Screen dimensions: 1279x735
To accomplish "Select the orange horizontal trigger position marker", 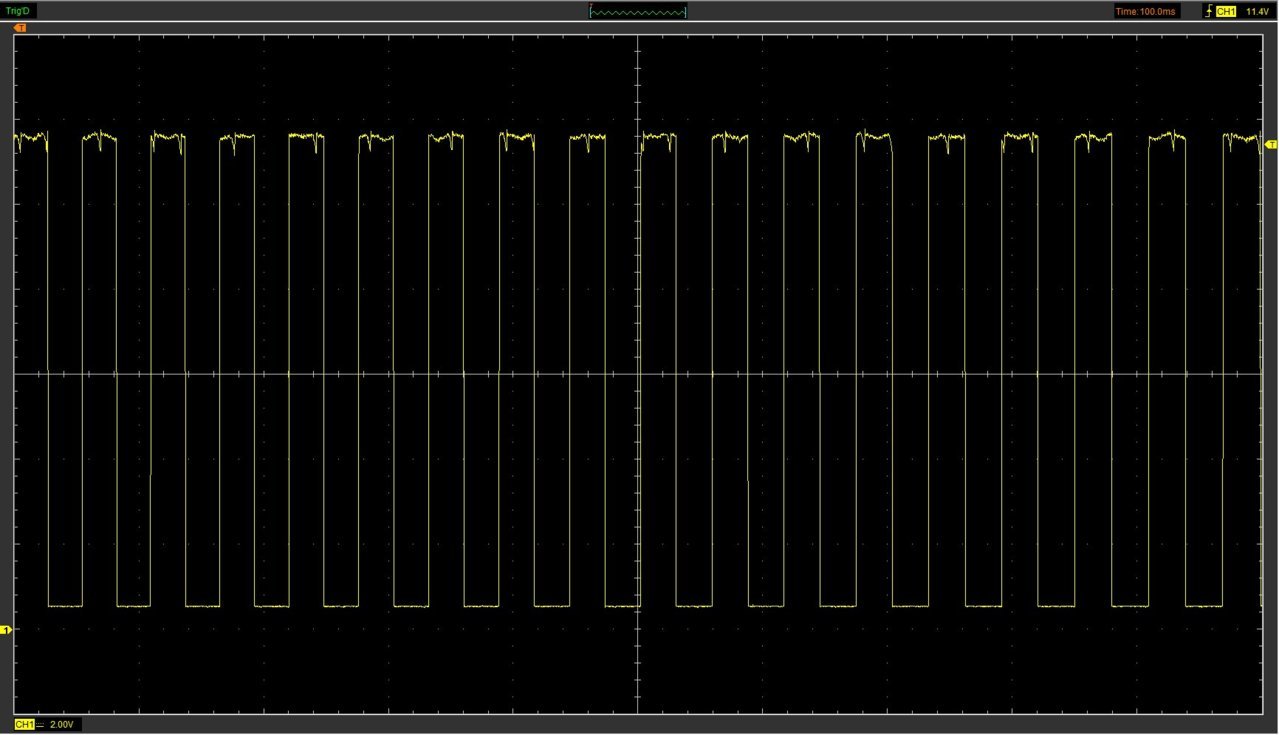I will 20,28.
